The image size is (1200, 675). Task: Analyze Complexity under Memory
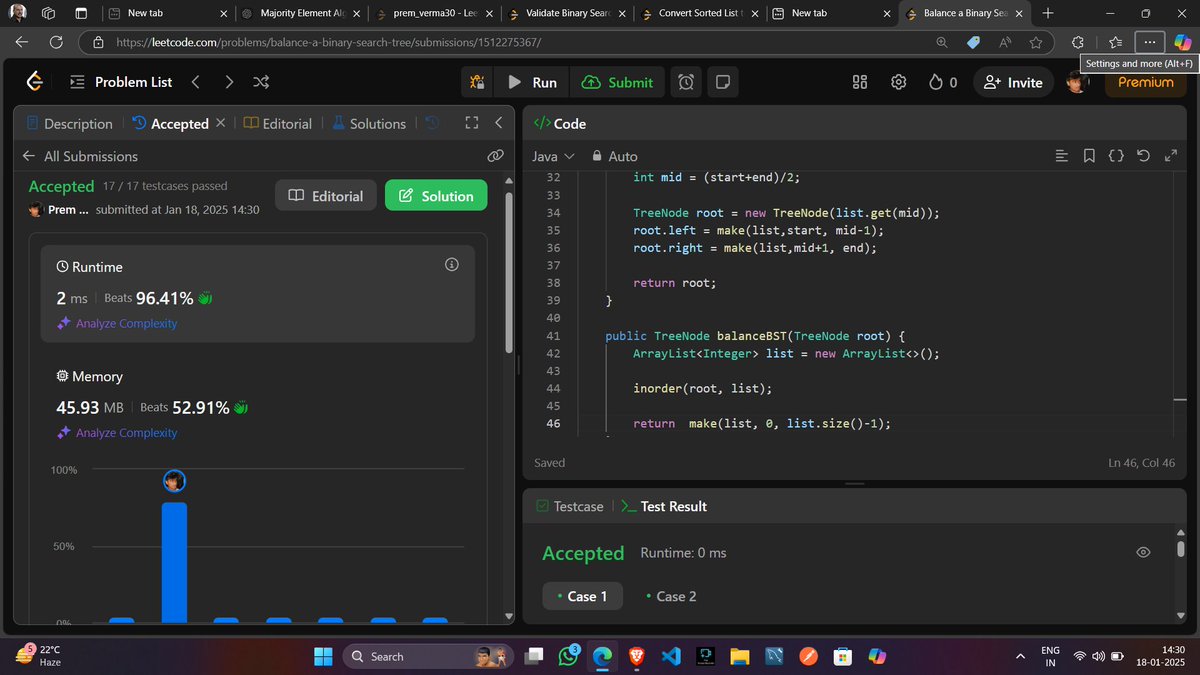(117, 433)
